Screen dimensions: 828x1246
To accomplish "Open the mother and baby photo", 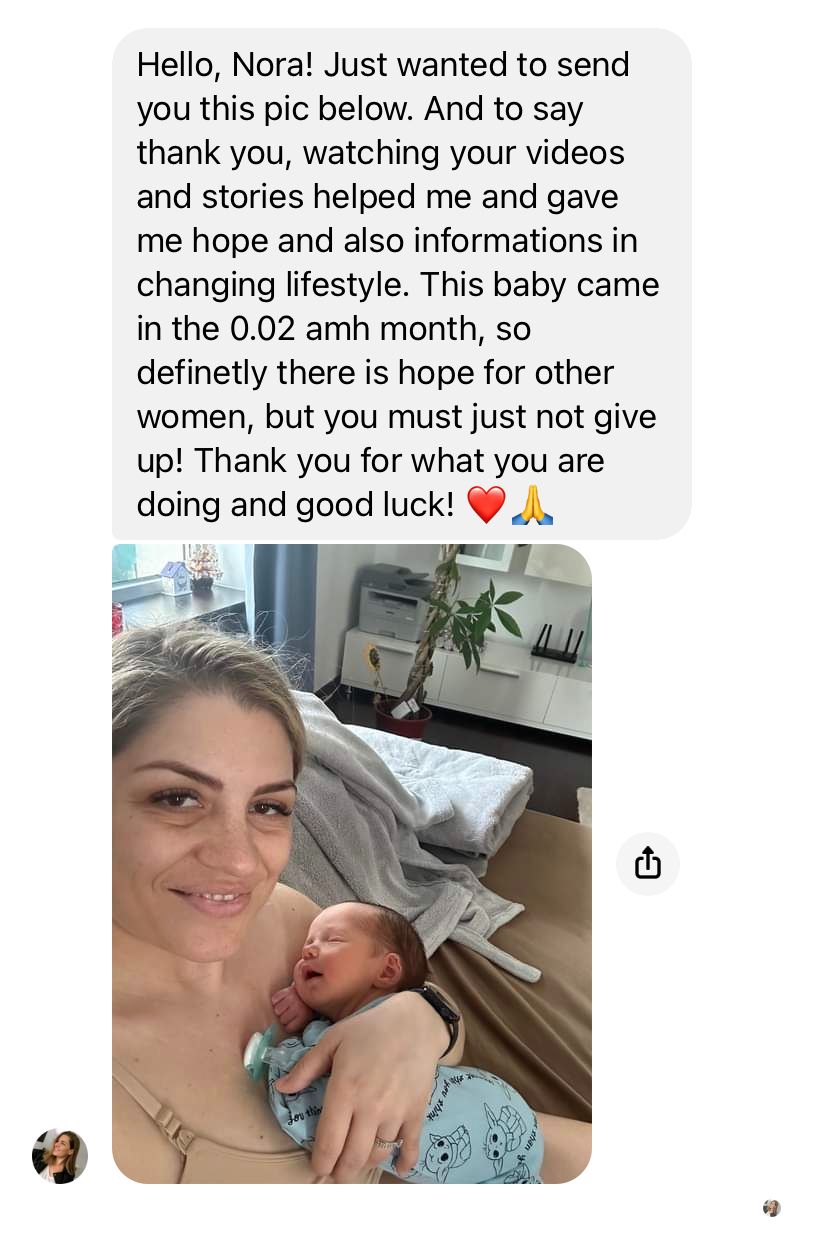I will click(x=352, y=864).
